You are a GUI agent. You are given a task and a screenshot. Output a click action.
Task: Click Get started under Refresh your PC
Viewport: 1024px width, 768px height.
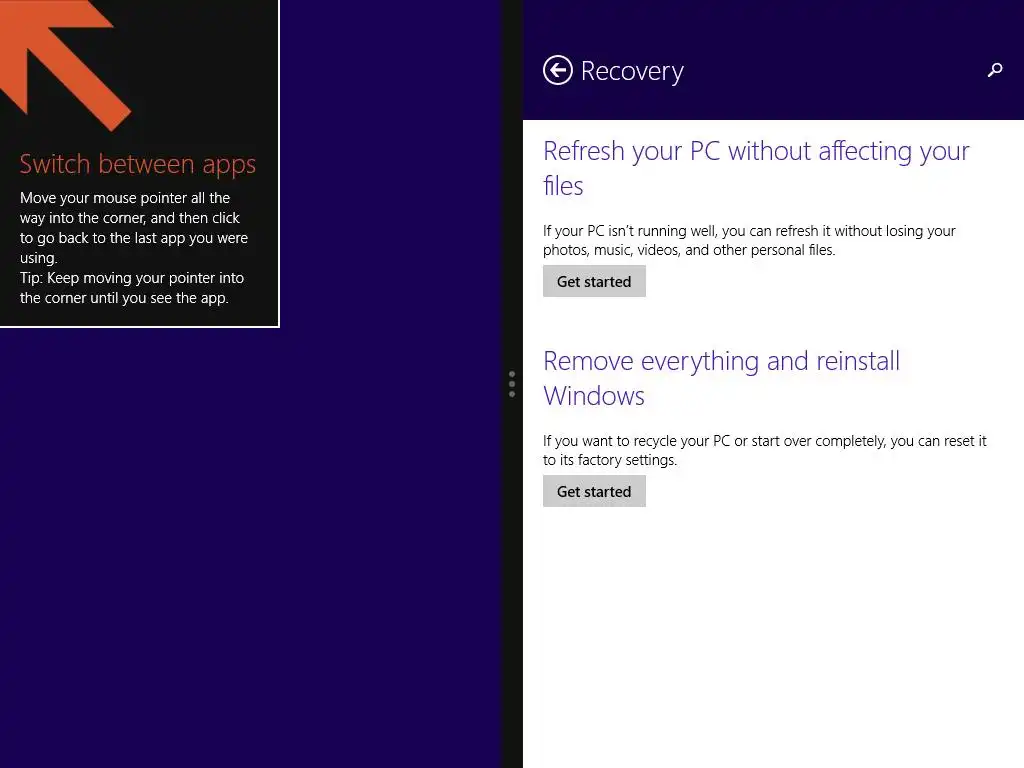click(x=594, y=281)
